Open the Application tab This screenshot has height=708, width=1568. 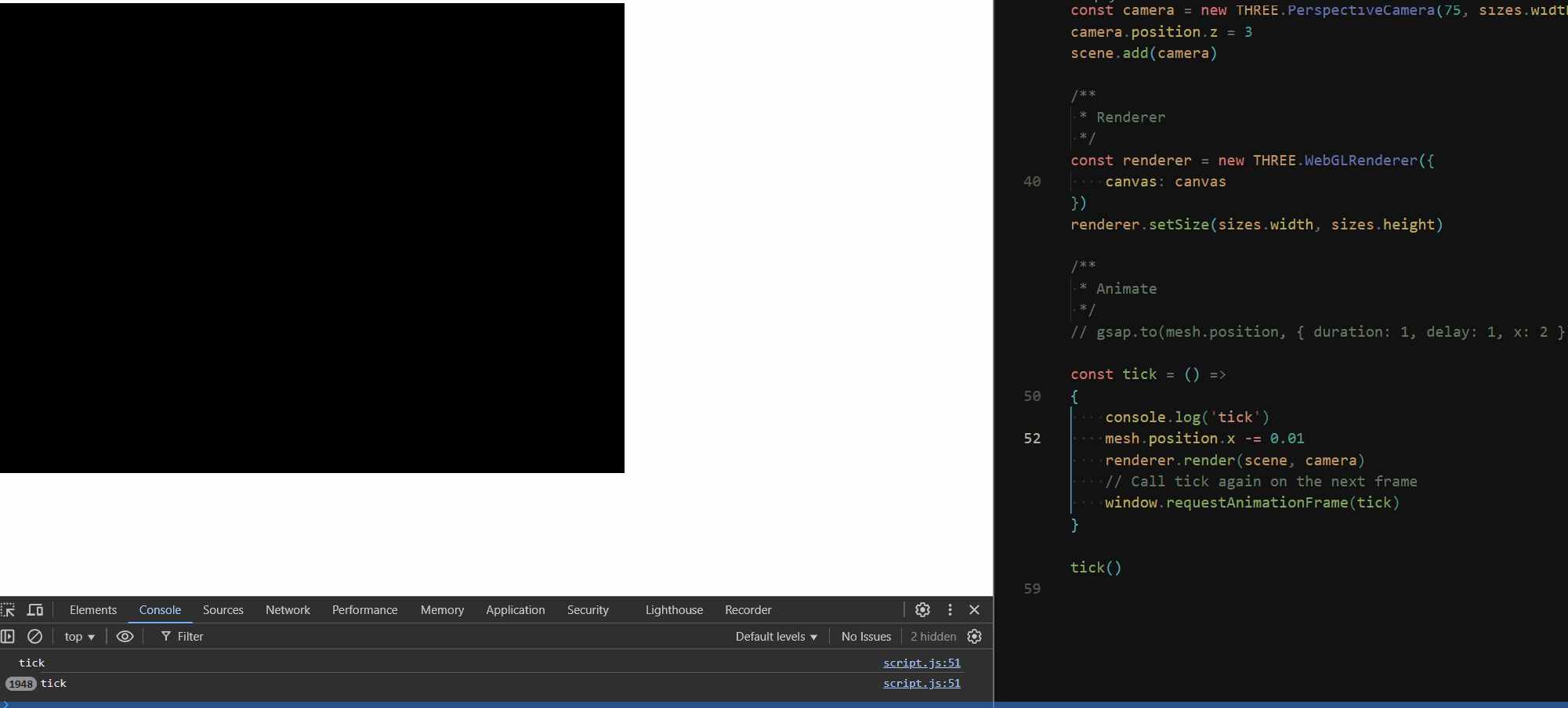(x=516, y=610)
